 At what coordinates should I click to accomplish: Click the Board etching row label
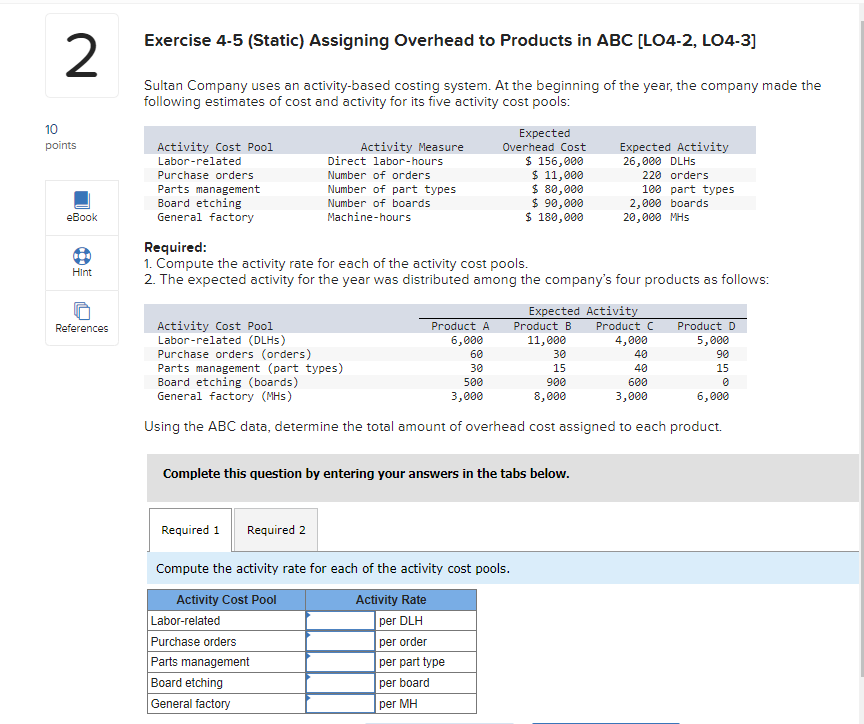185,682
